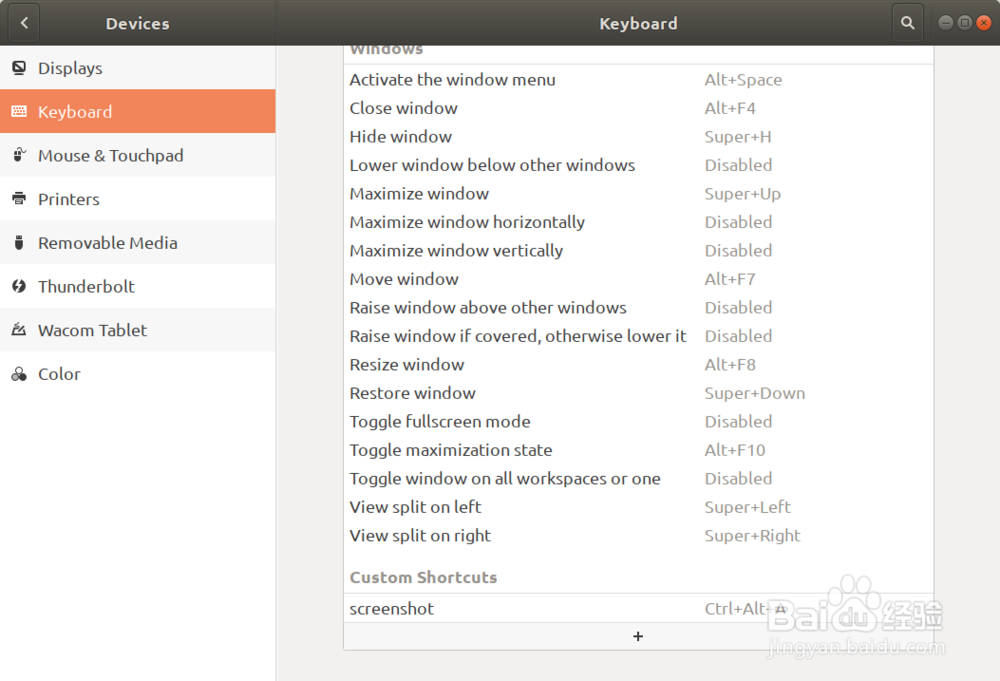Click the Displays monitor icon in the sidebar
This screenshot has width=1000, height=681.
click(x=19, y=68)
